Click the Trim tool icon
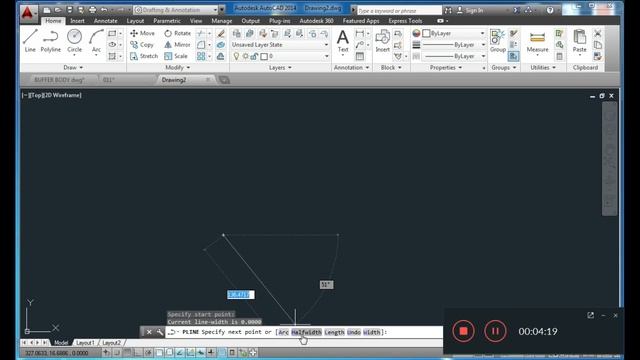Image resolution: width=640 pixels, height=360 pixels. pyautogui.click(x=201, y=33)
